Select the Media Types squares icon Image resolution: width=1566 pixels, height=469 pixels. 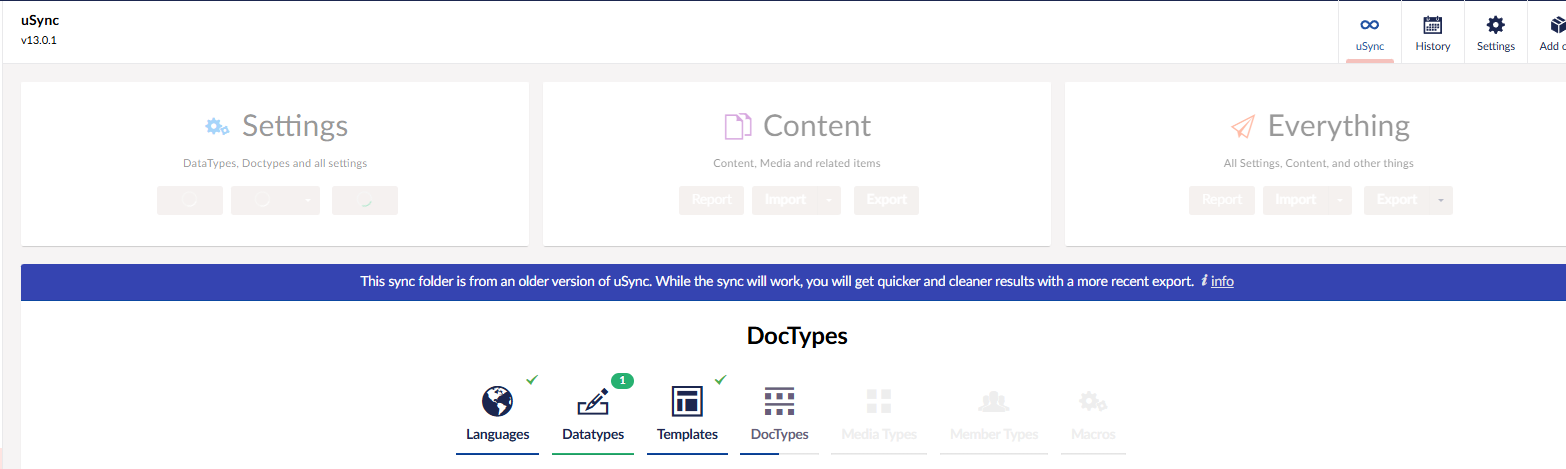coord(878,402)
